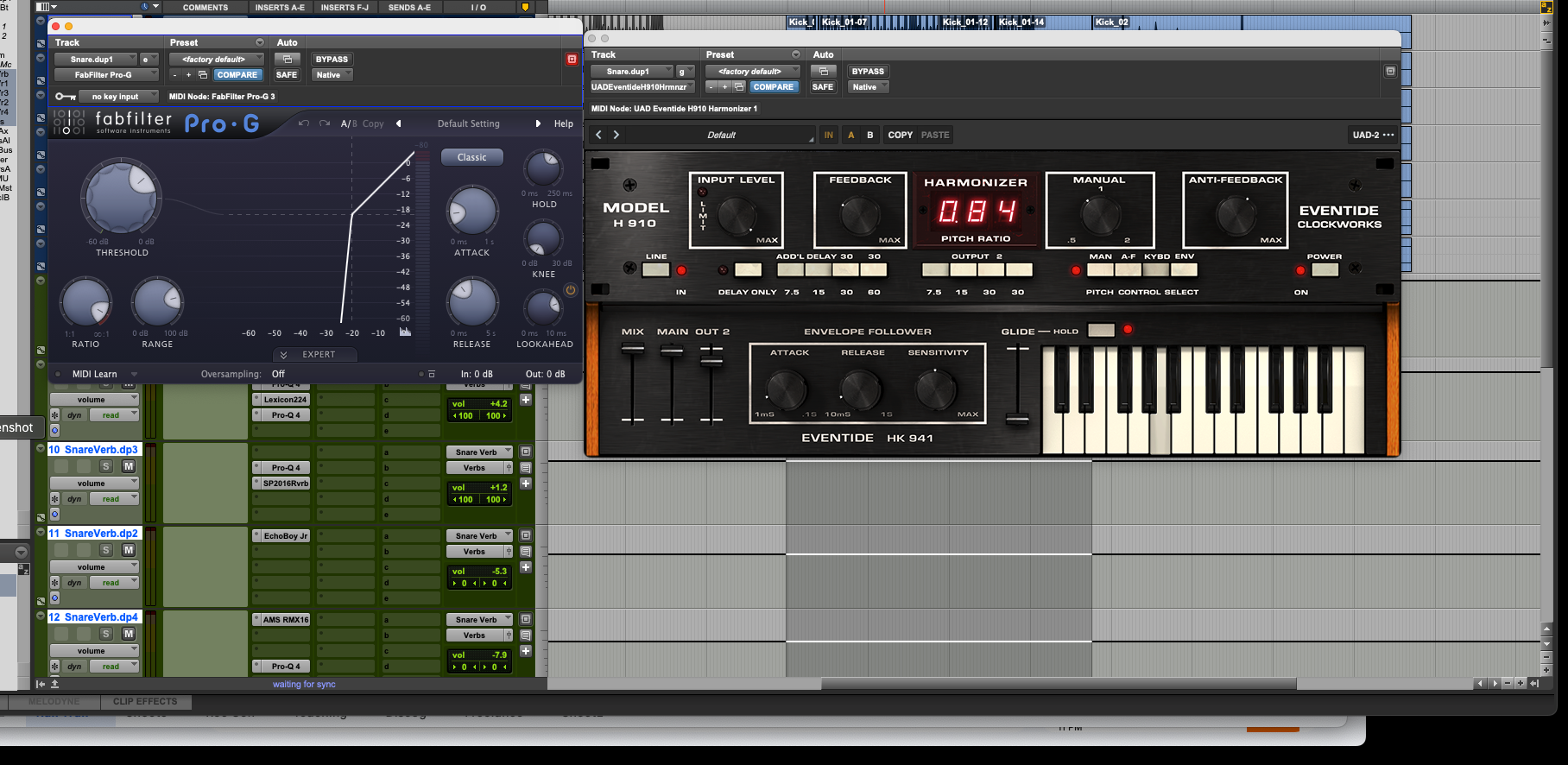The image size is (1568, 765).
Task: Click SENDS A-E column header
Action: pyautogui.click(x=409, y=8)
